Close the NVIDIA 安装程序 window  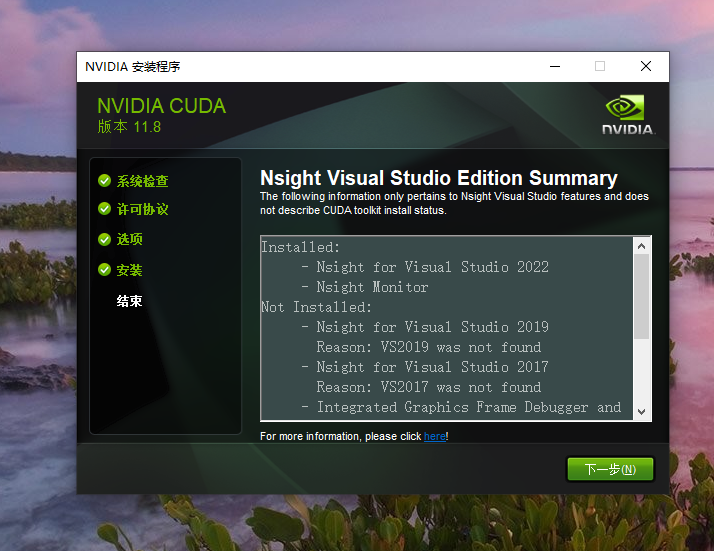646,66
